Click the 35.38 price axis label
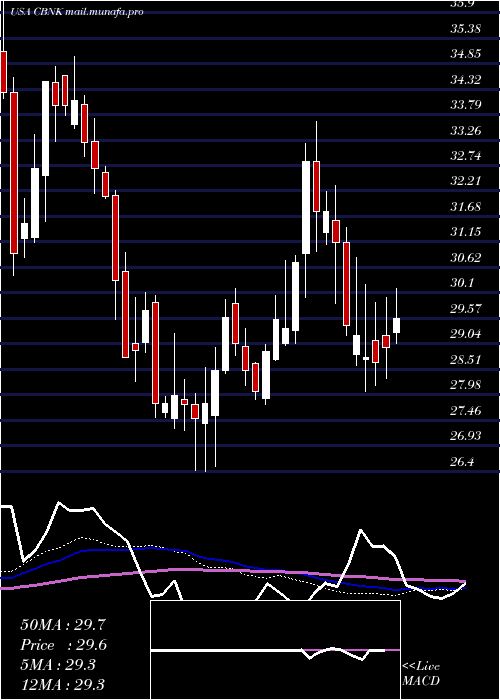 466,29
